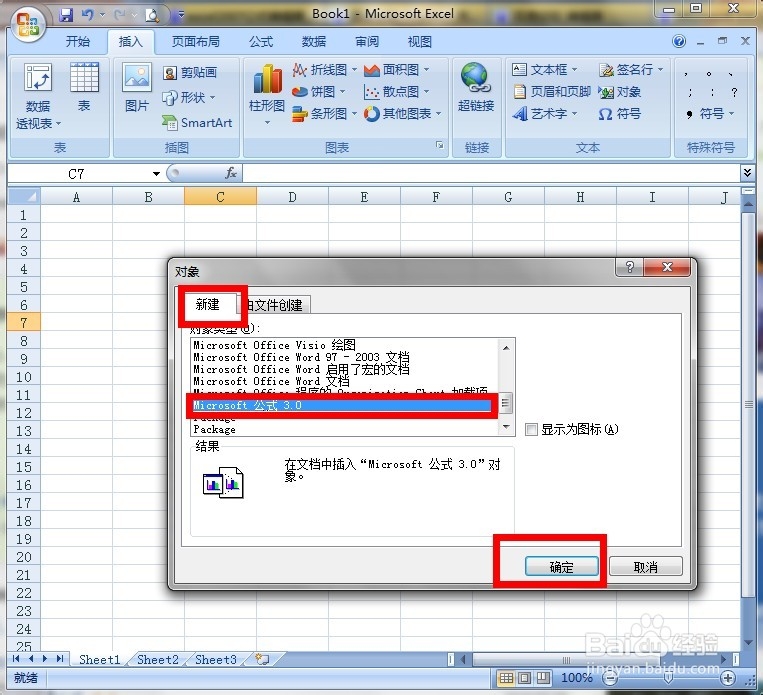763x695 pixels.
Task: Open print preview from quick access toolbar
Action: tap(152, 16)
